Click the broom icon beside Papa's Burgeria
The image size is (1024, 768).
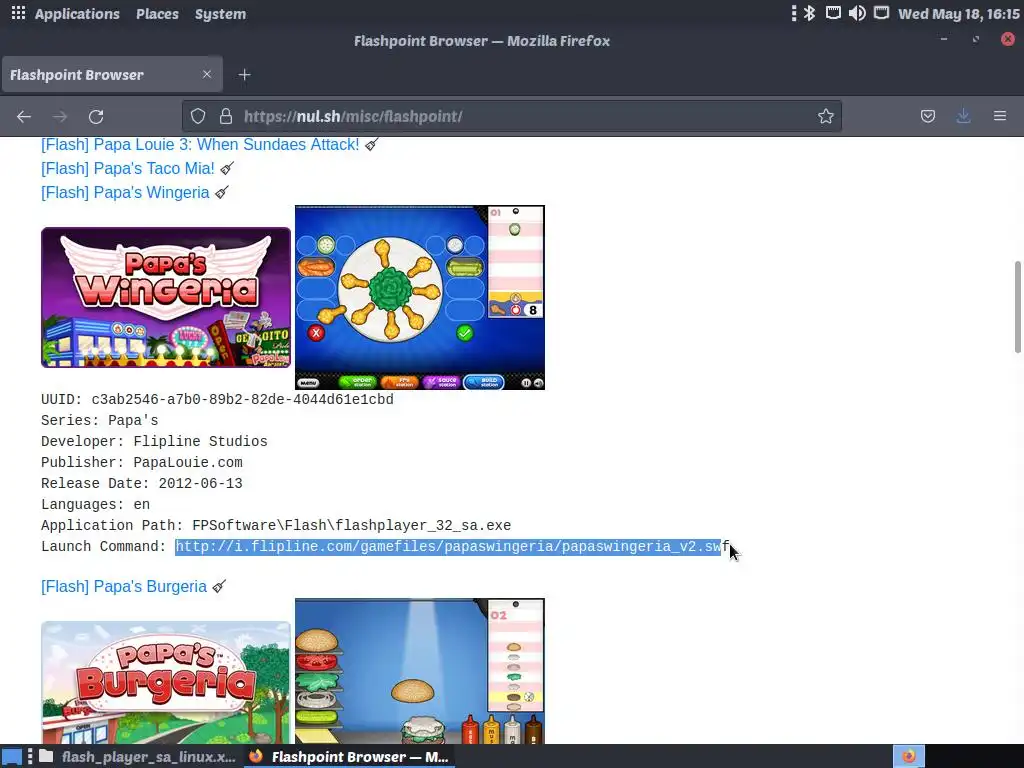(219, 586)
